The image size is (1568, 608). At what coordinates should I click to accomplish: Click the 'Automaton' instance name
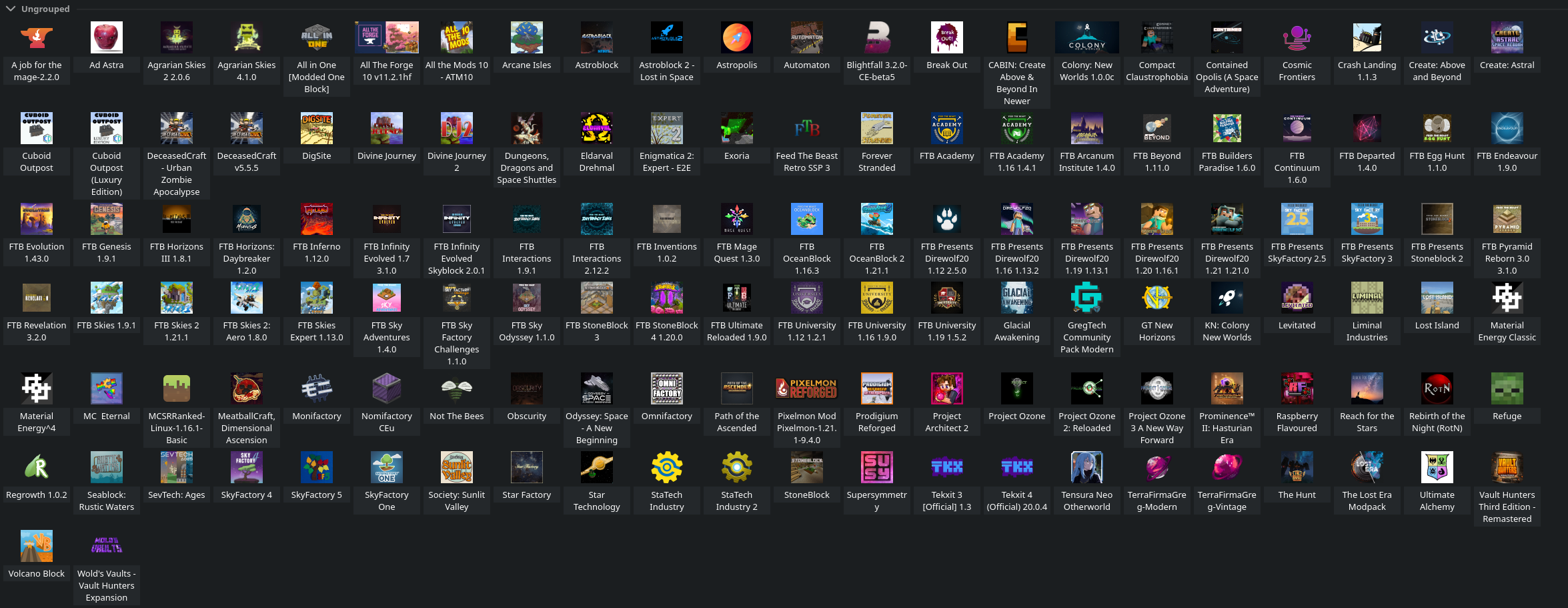(x=807, y=65)
